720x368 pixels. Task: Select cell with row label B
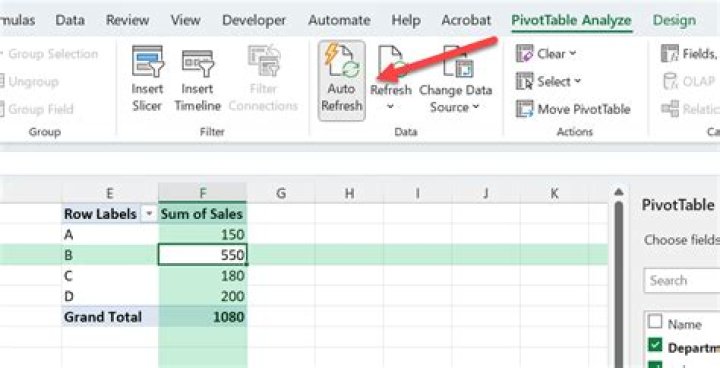(x=110, y=255)
